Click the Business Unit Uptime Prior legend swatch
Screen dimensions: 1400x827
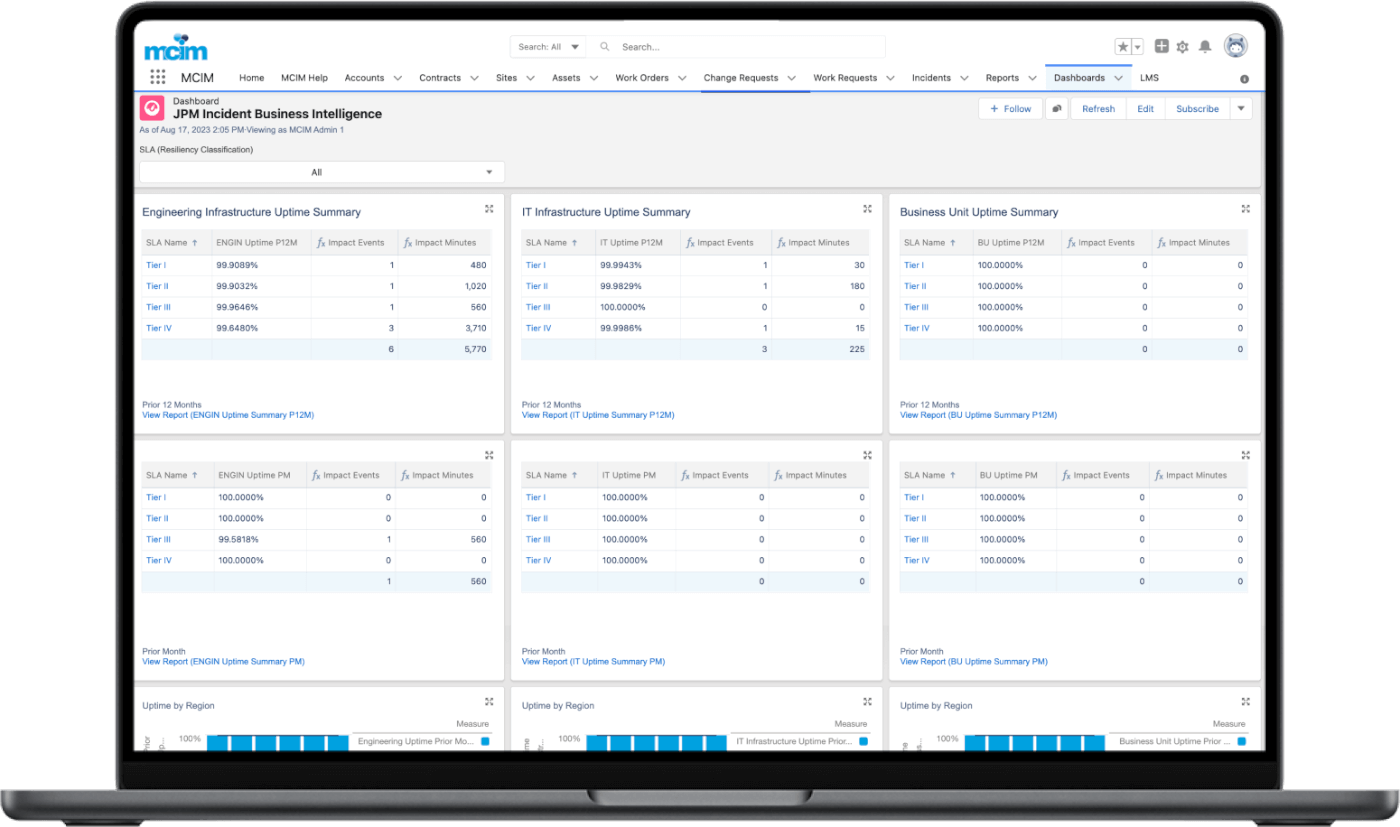point(1241,742)
